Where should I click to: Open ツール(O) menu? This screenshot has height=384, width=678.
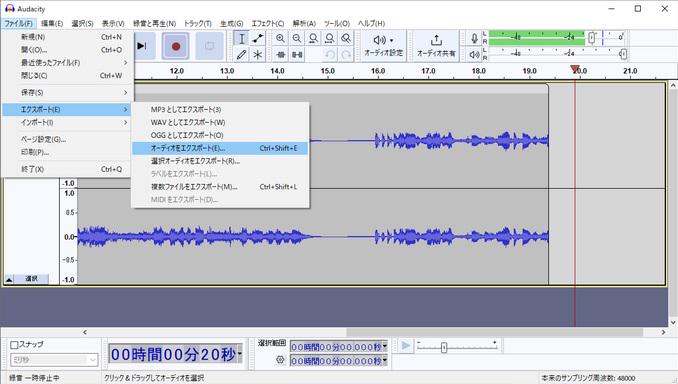click(337, 23)
